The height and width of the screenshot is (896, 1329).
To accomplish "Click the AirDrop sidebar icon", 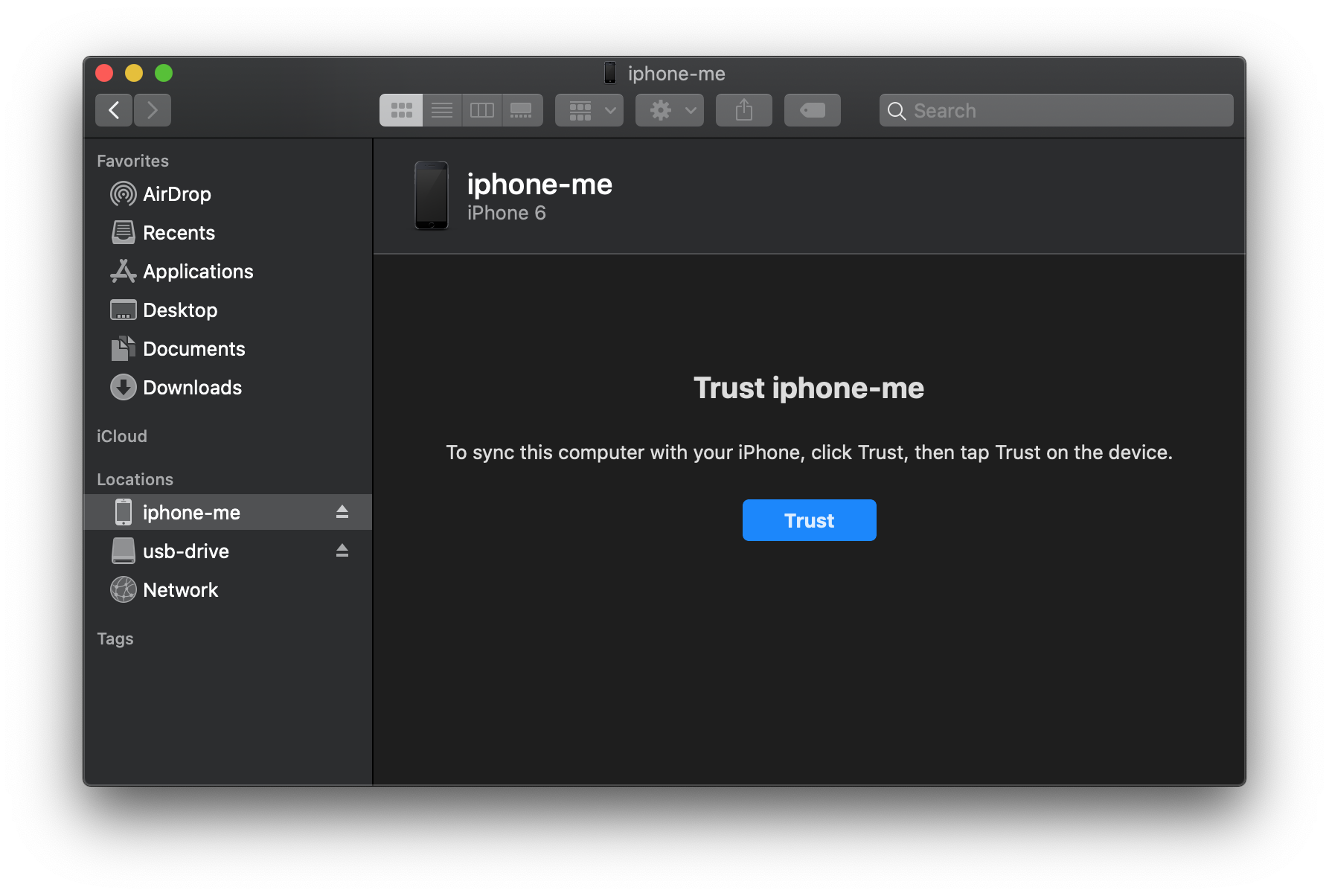I will (124, 194).
